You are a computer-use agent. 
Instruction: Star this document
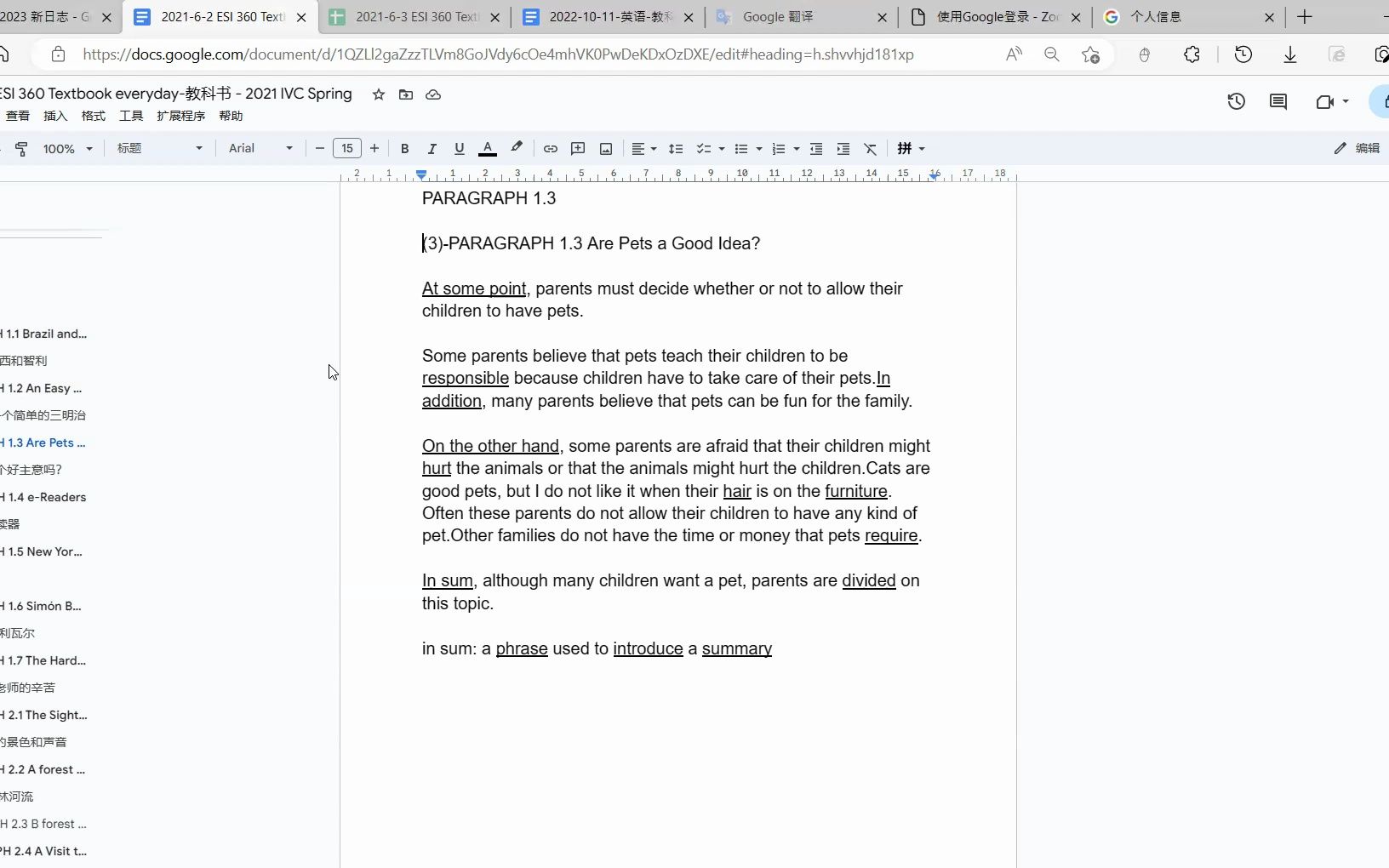(x=379, y=94)
